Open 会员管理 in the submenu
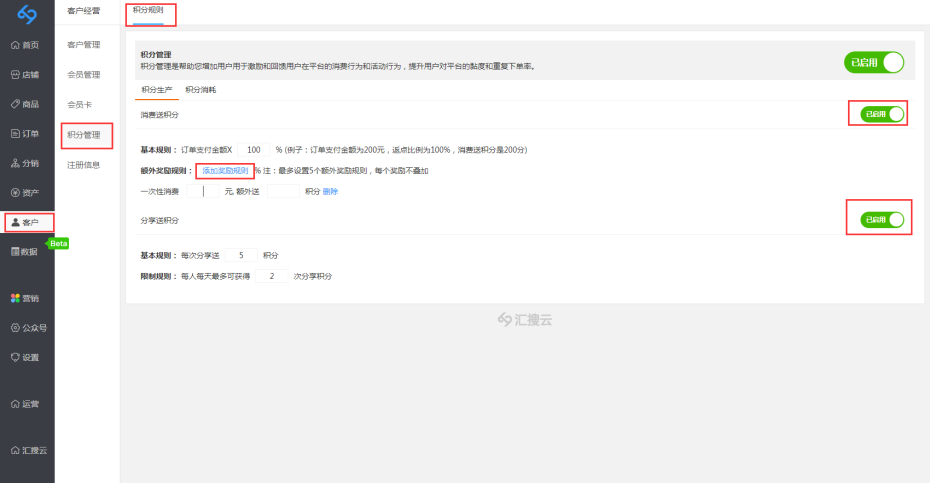Screen dimensions: 930x483 [x=84, y=74]
